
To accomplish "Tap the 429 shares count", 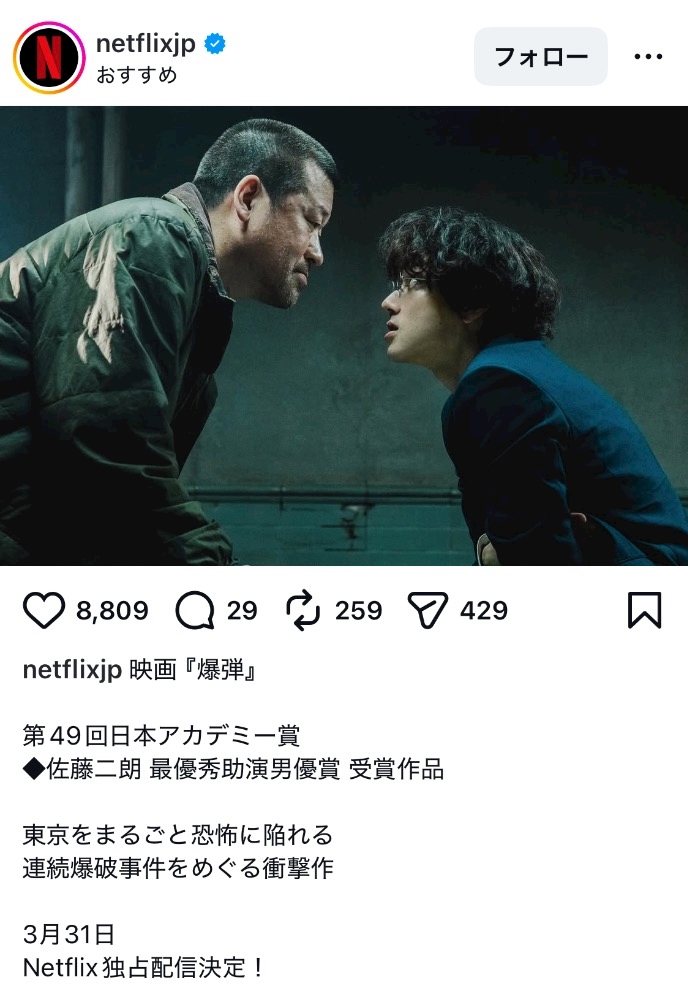I will pos(484,610).
